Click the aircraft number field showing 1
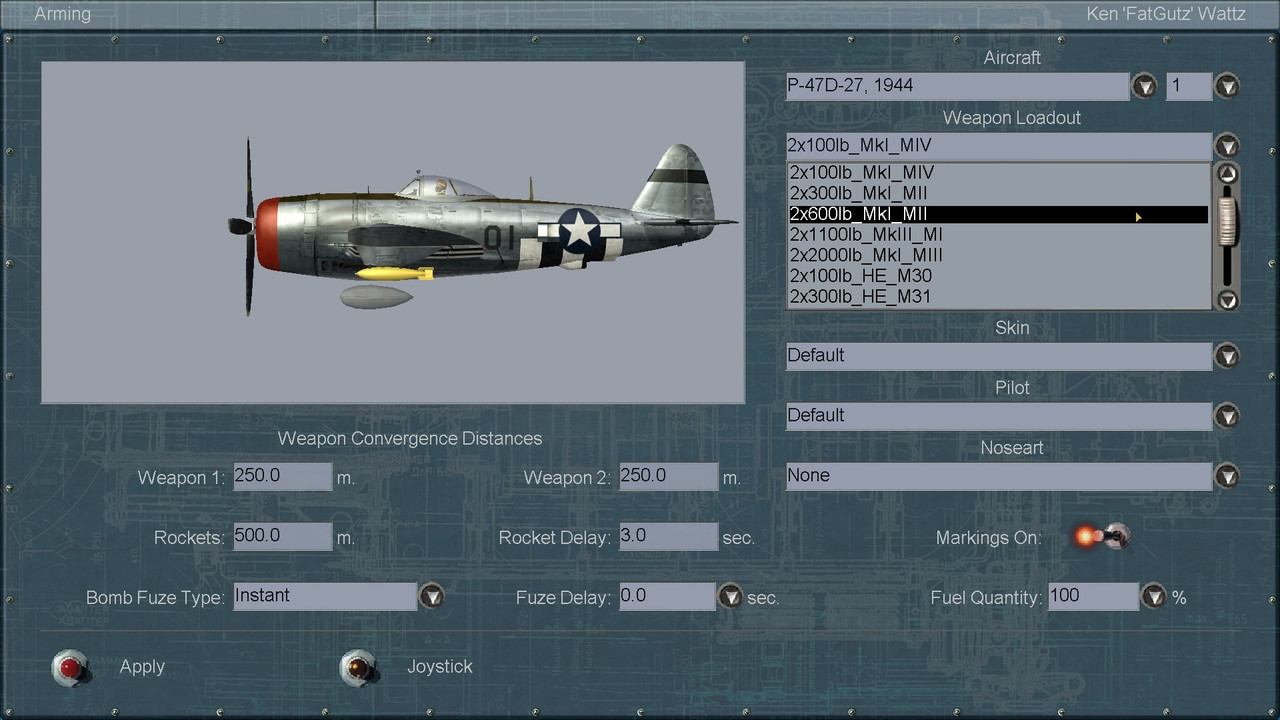The image size is (1280, 720). (1189, 86)
